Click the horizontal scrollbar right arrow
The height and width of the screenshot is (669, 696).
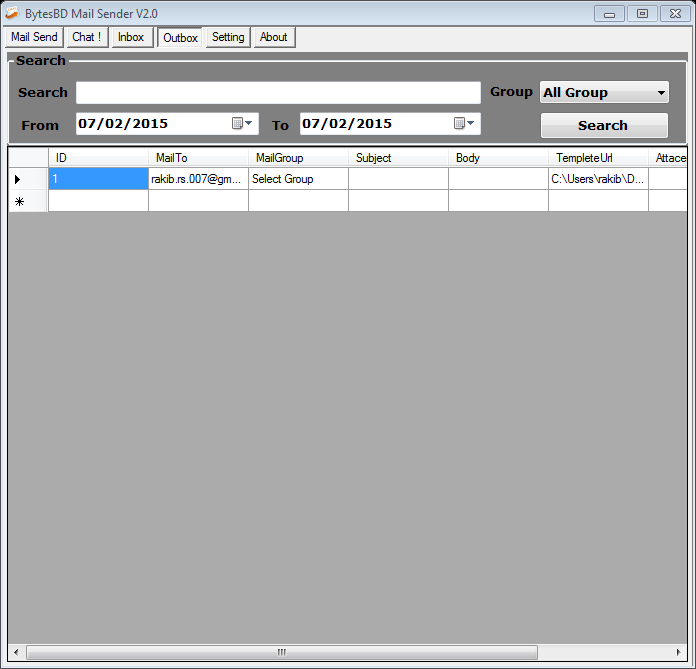pos(678,652)
